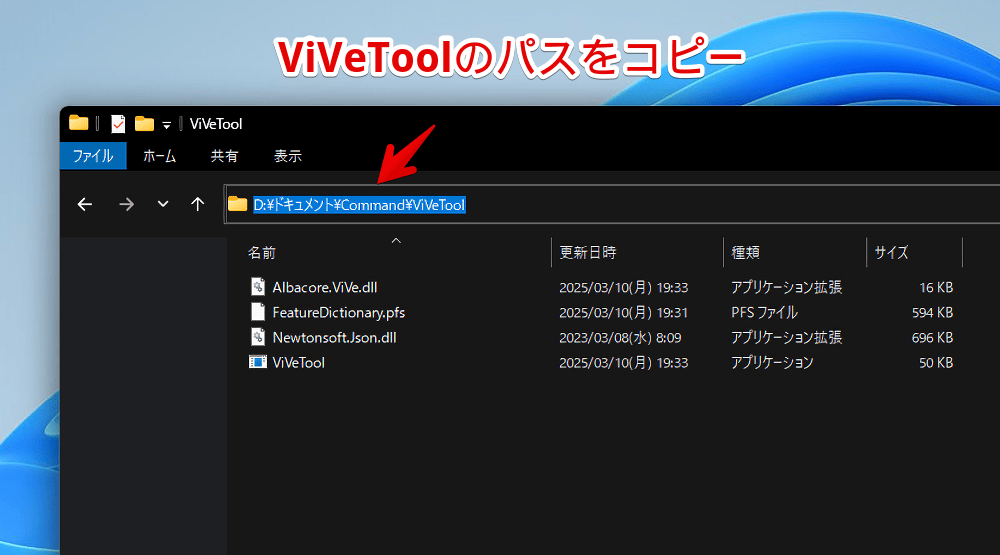The height and width of the screenshot is (555, 1000).
Task: Click the Newtonsoft.Json.dll file icon
Action: click(258, 337)
